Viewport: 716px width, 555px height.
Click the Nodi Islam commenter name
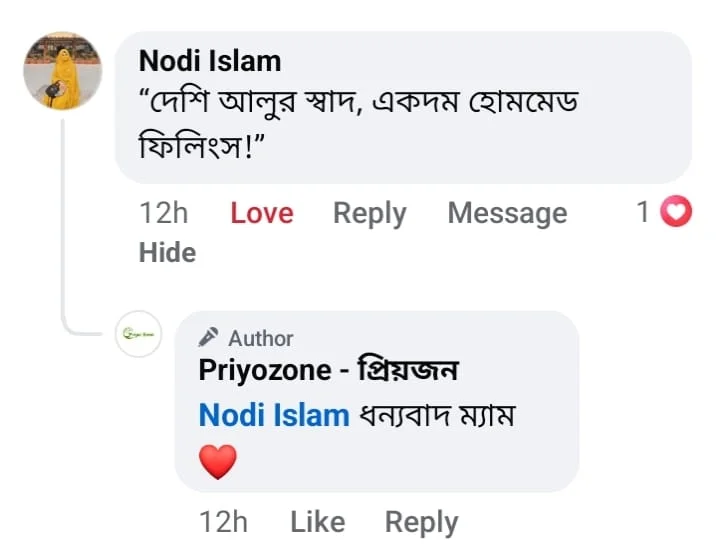click(210, 61)
